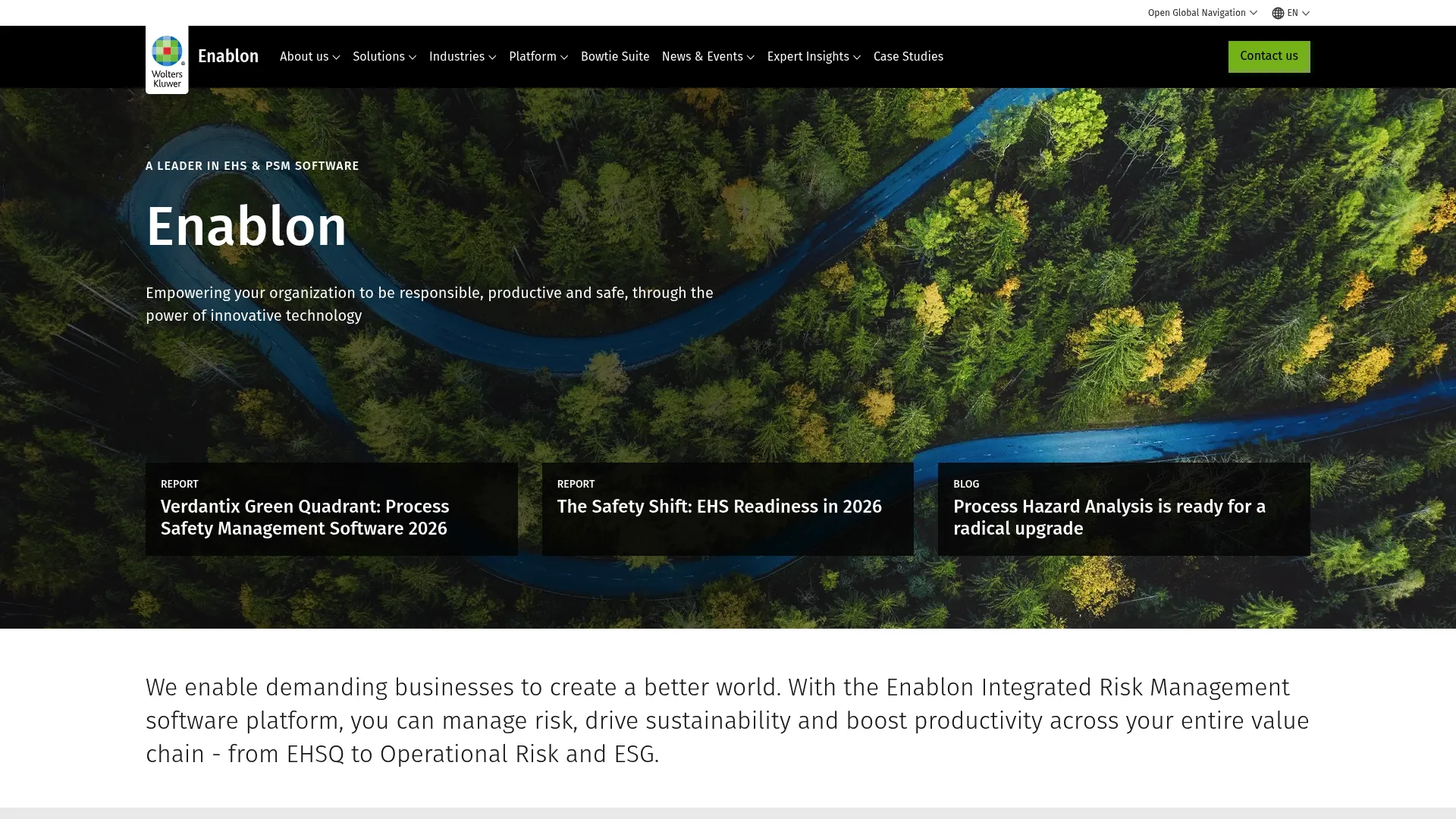Viewport: 1456px width, 819px height.
Task: Open the Industries dropdown
Action: pos(462,57)
